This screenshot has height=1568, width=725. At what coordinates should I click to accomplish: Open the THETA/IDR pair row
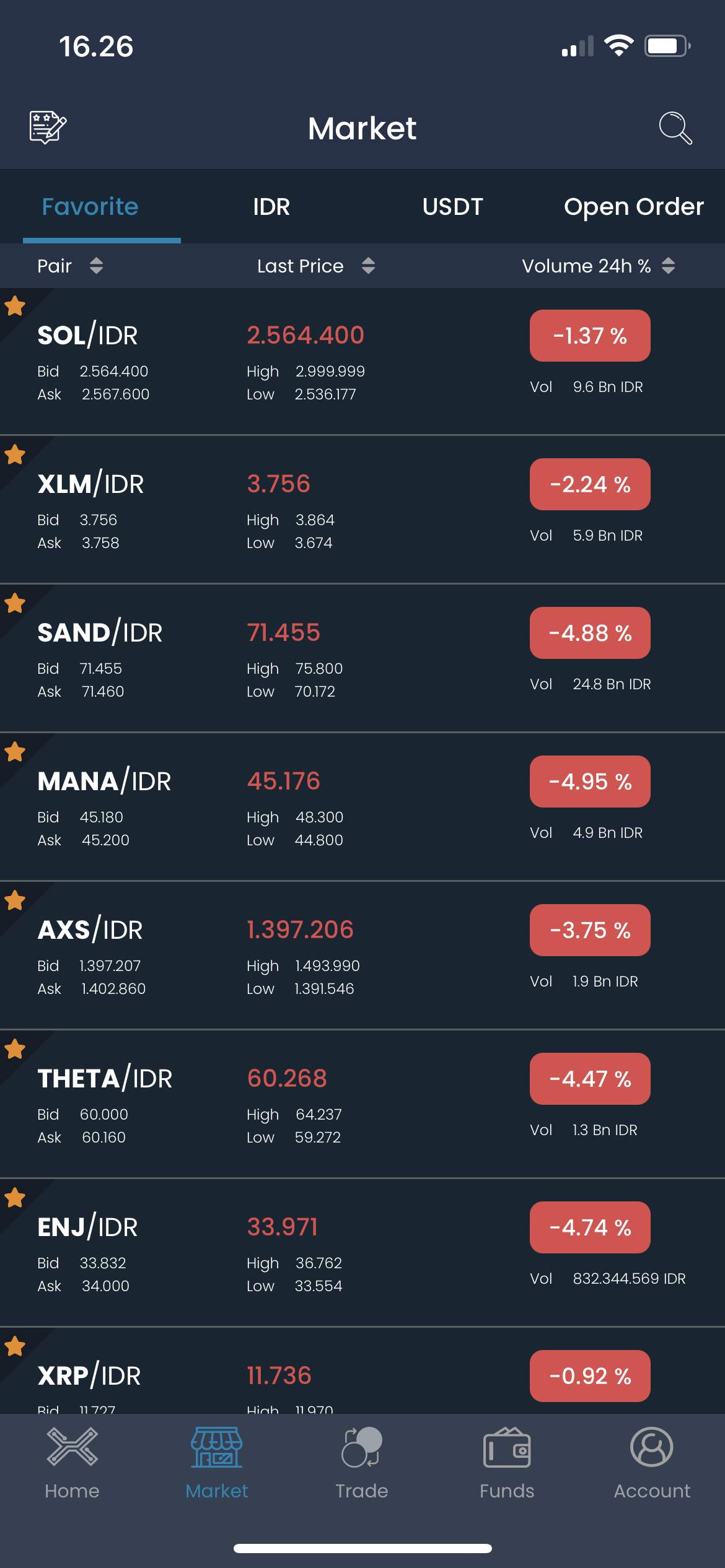pyautogui.click(x=362, y=1104)
